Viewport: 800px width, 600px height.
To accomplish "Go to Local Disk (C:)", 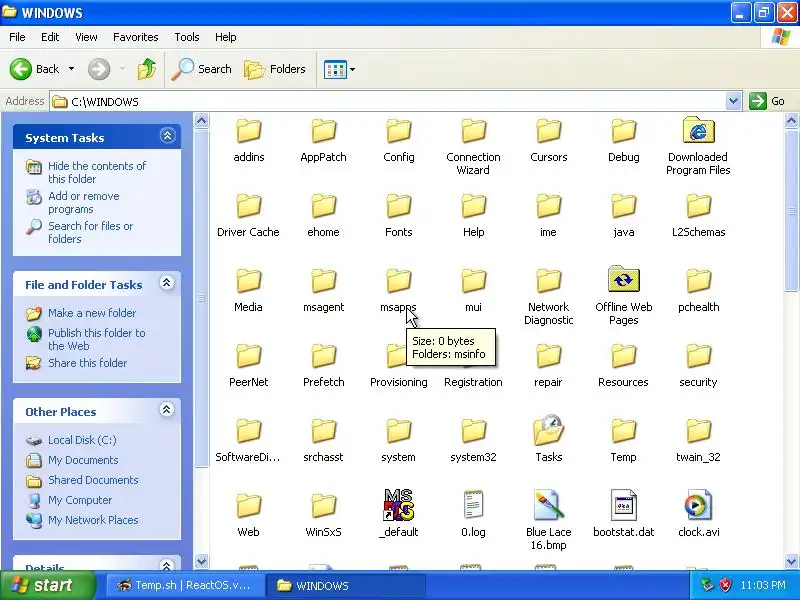I will pos(82,440).
